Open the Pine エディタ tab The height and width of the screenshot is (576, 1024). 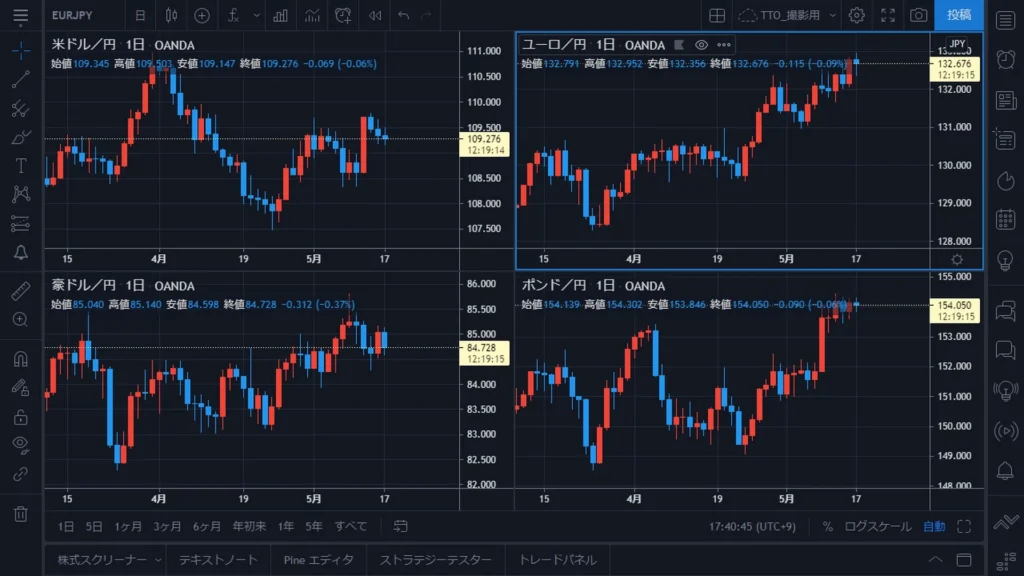click(x=318, y=560)
